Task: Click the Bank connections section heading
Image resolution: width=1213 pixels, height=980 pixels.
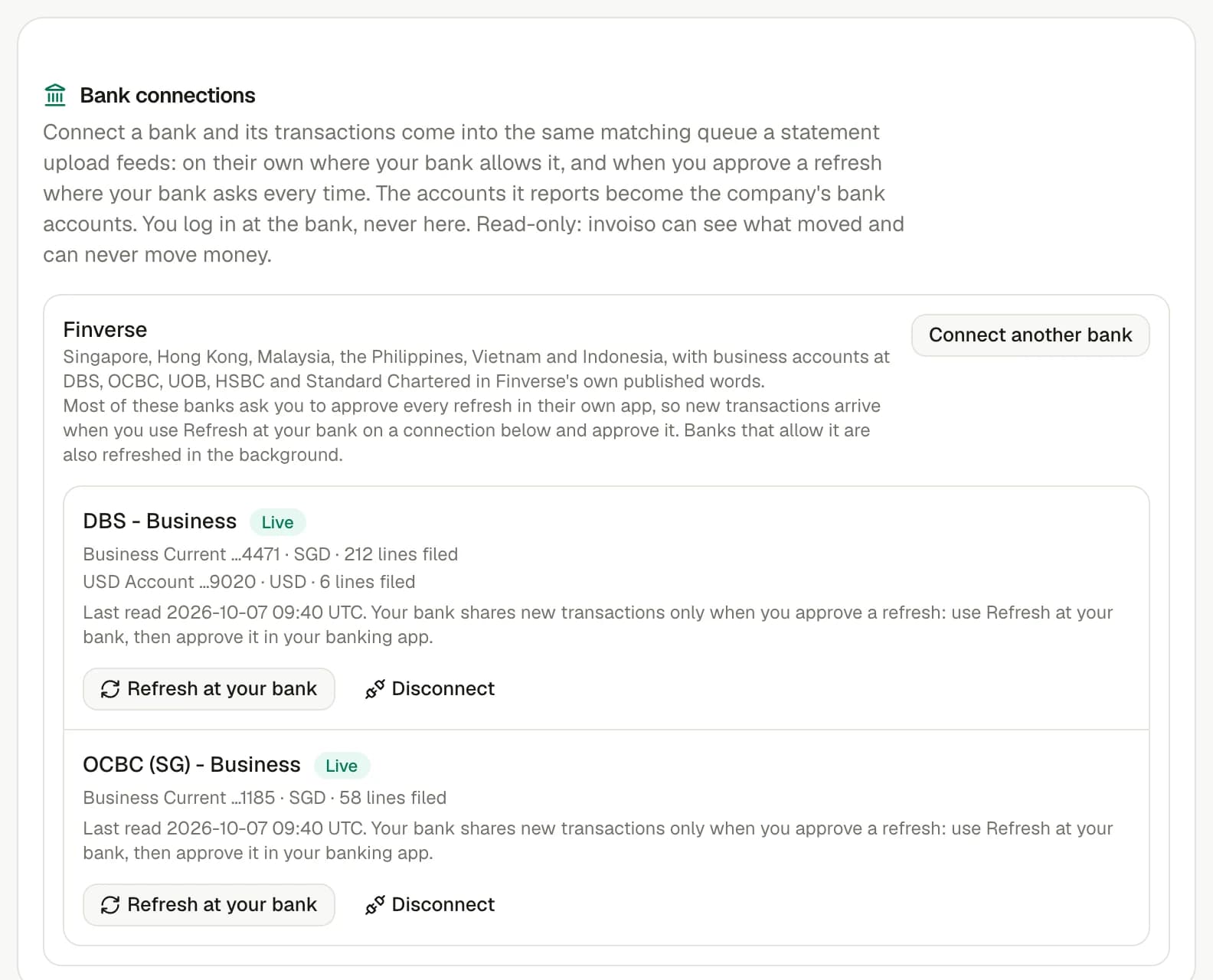Action: tap(168, 96)
